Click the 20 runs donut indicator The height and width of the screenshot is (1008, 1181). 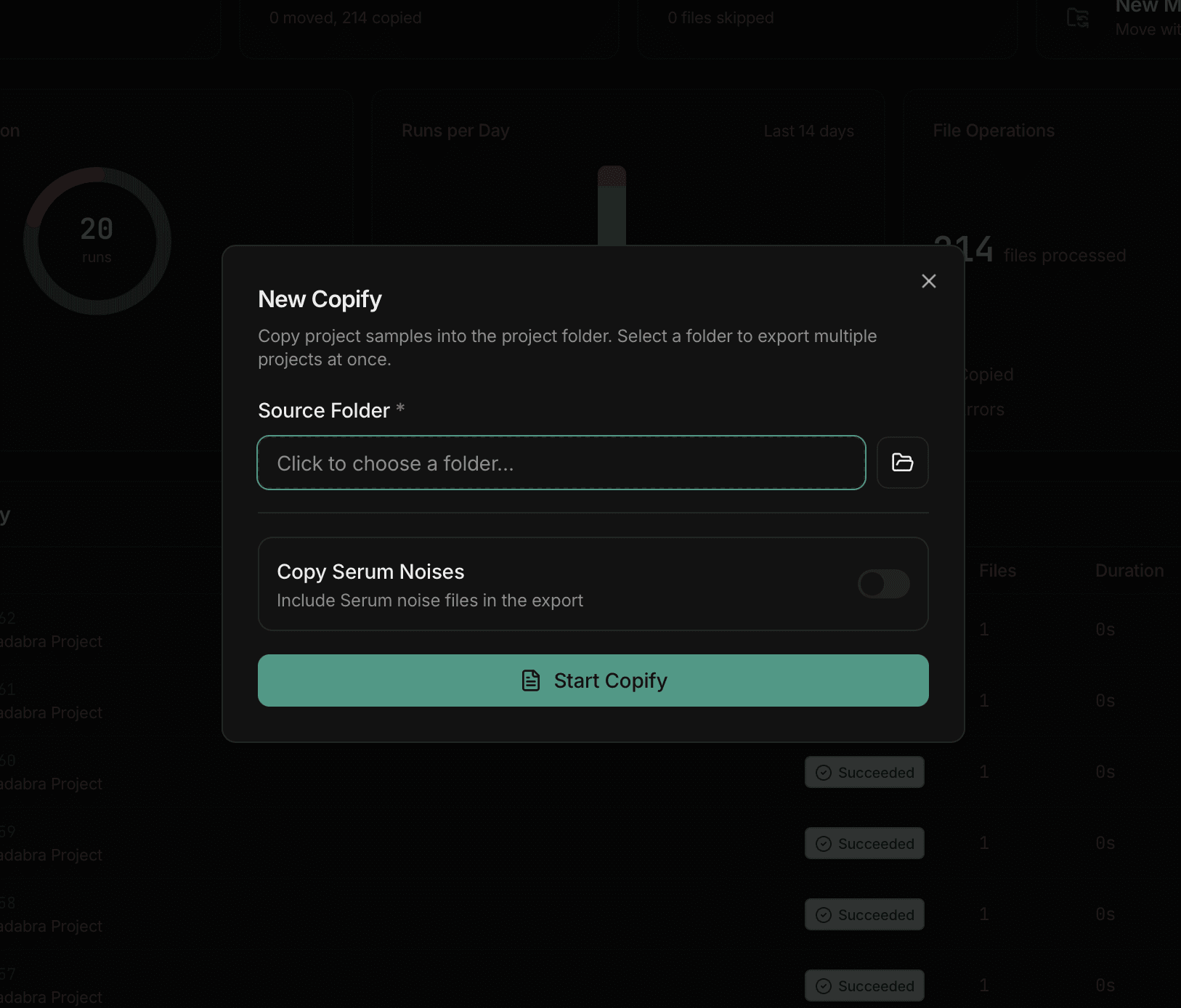pyautogui.click(x=97, y=240)
